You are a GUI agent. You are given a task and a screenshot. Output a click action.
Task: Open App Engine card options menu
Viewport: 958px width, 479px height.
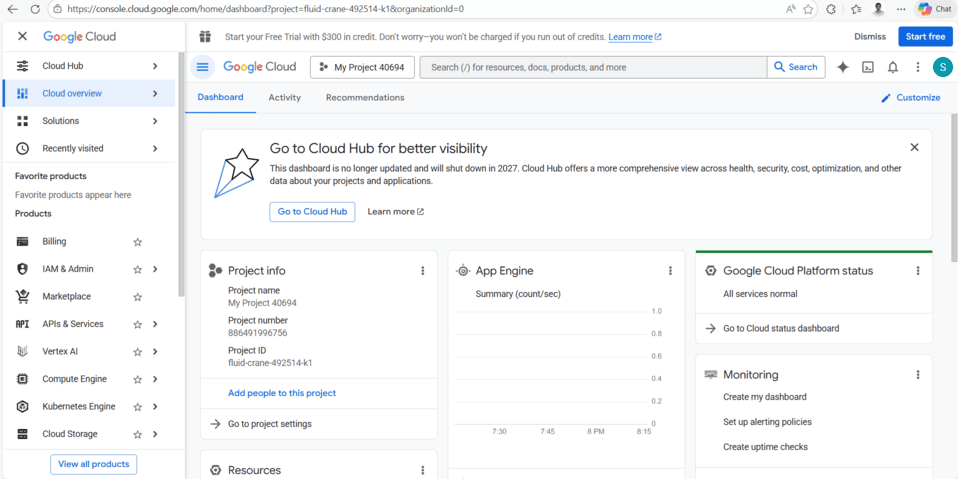[x=670, y=271]
